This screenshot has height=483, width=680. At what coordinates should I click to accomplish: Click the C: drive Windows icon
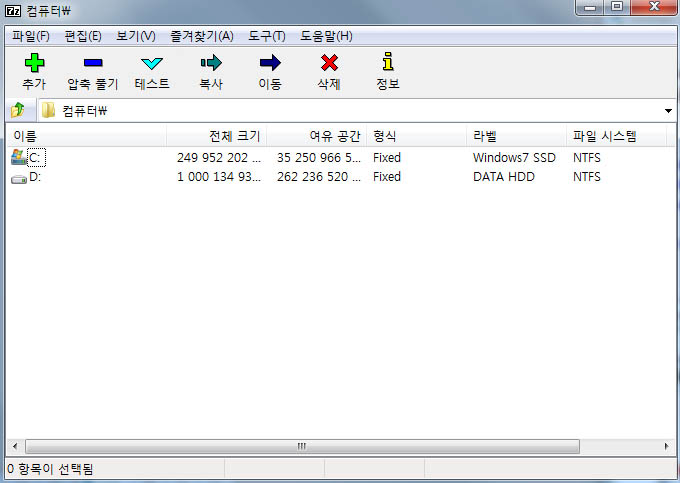pyautogui.click(x=18, y=157)
